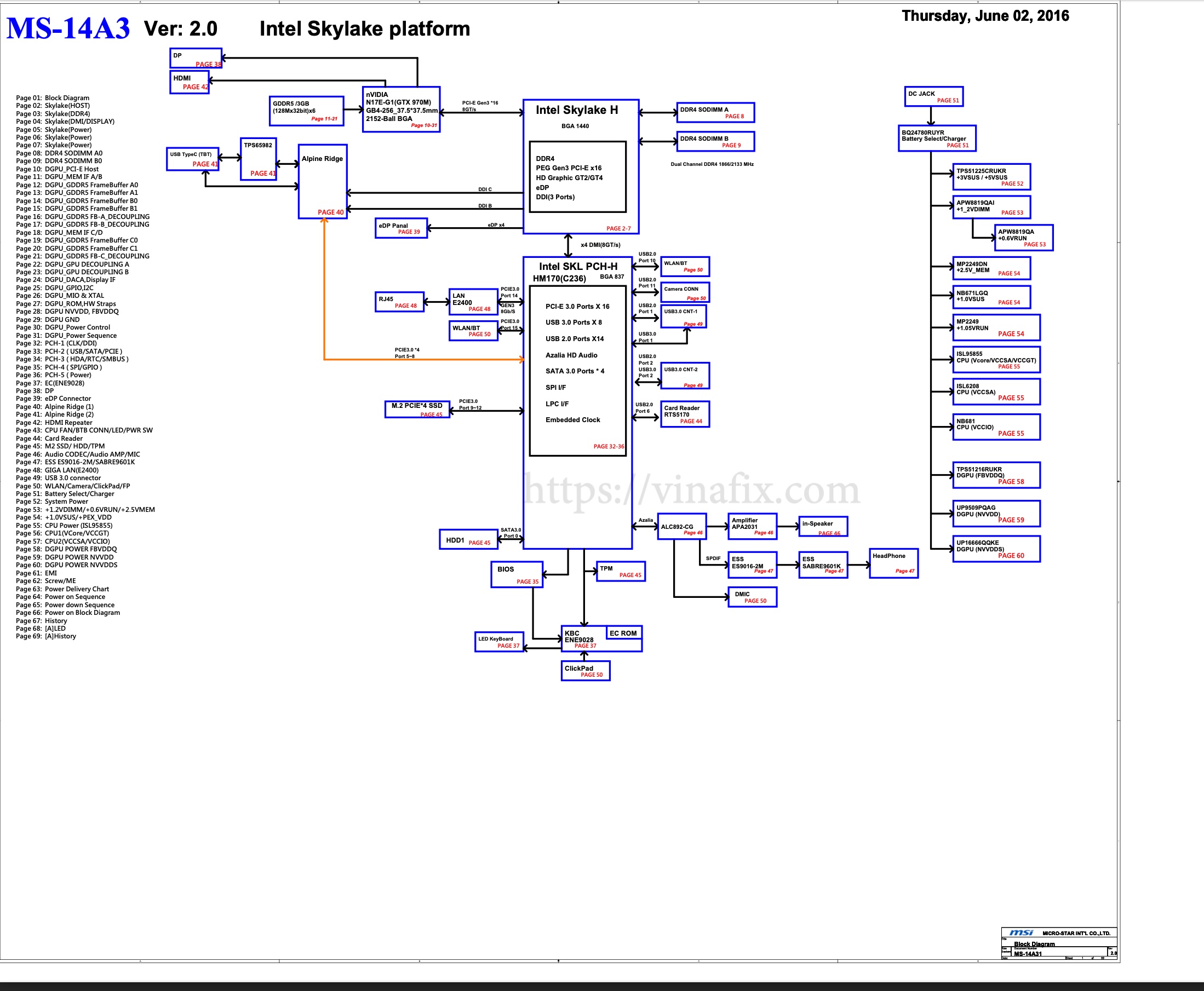Click the DC JACK PAGE 51 block
Viewport: 1204px width, 991px height.
(934, 96)
